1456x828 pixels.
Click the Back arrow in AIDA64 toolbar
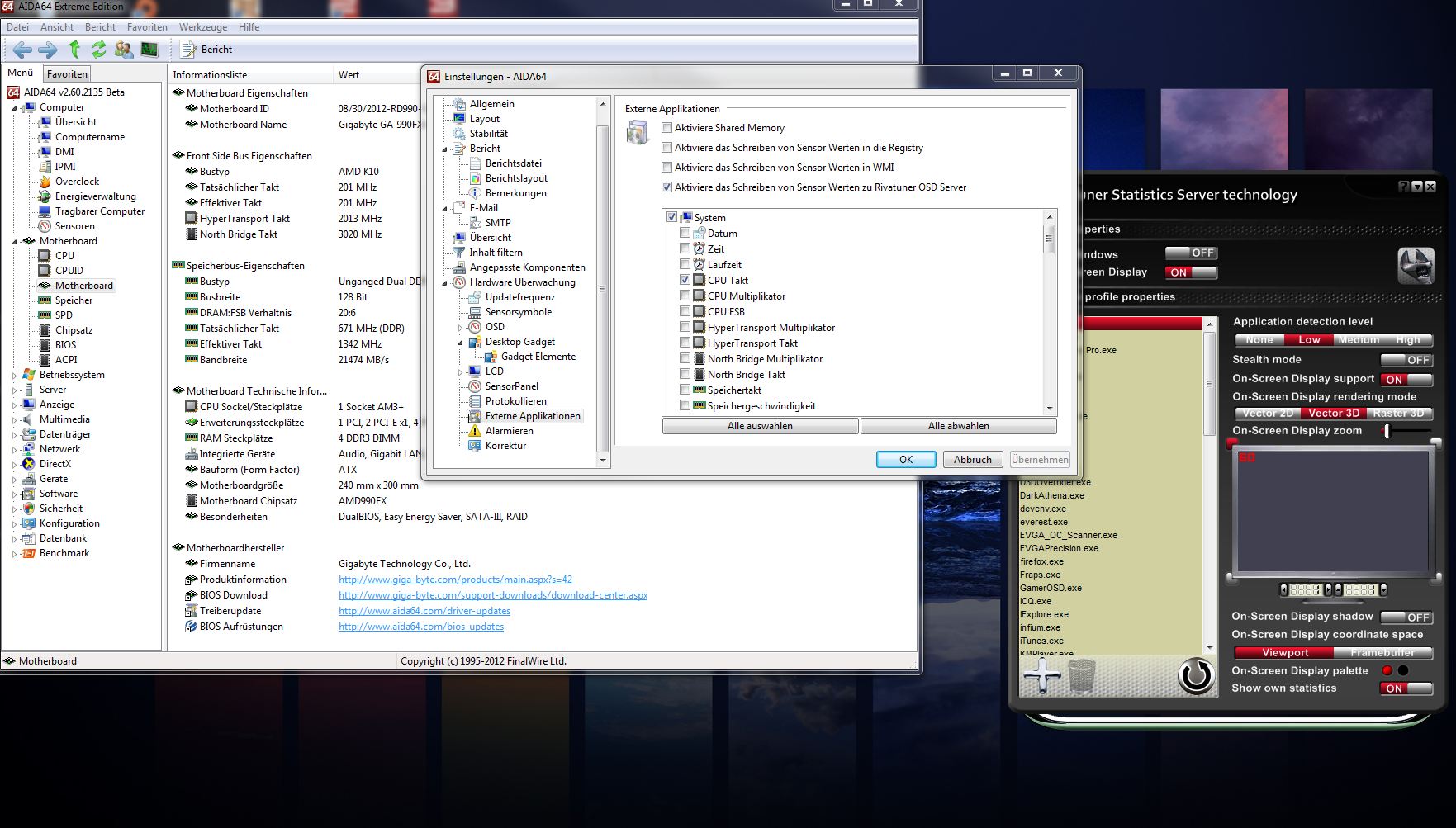point(22,50)
